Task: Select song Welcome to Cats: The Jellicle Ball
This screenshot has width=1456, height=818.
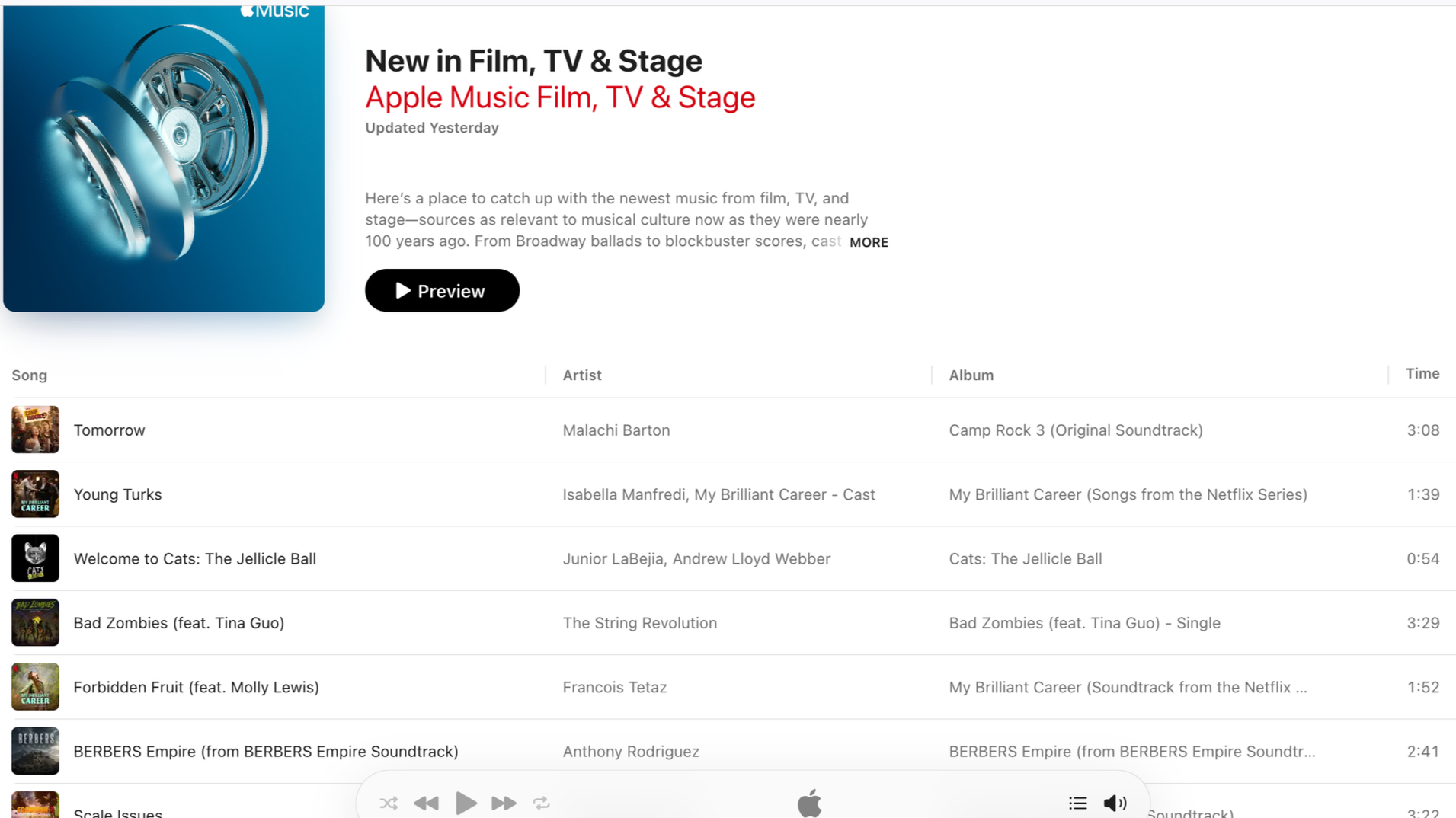Action: click(194, 558)
